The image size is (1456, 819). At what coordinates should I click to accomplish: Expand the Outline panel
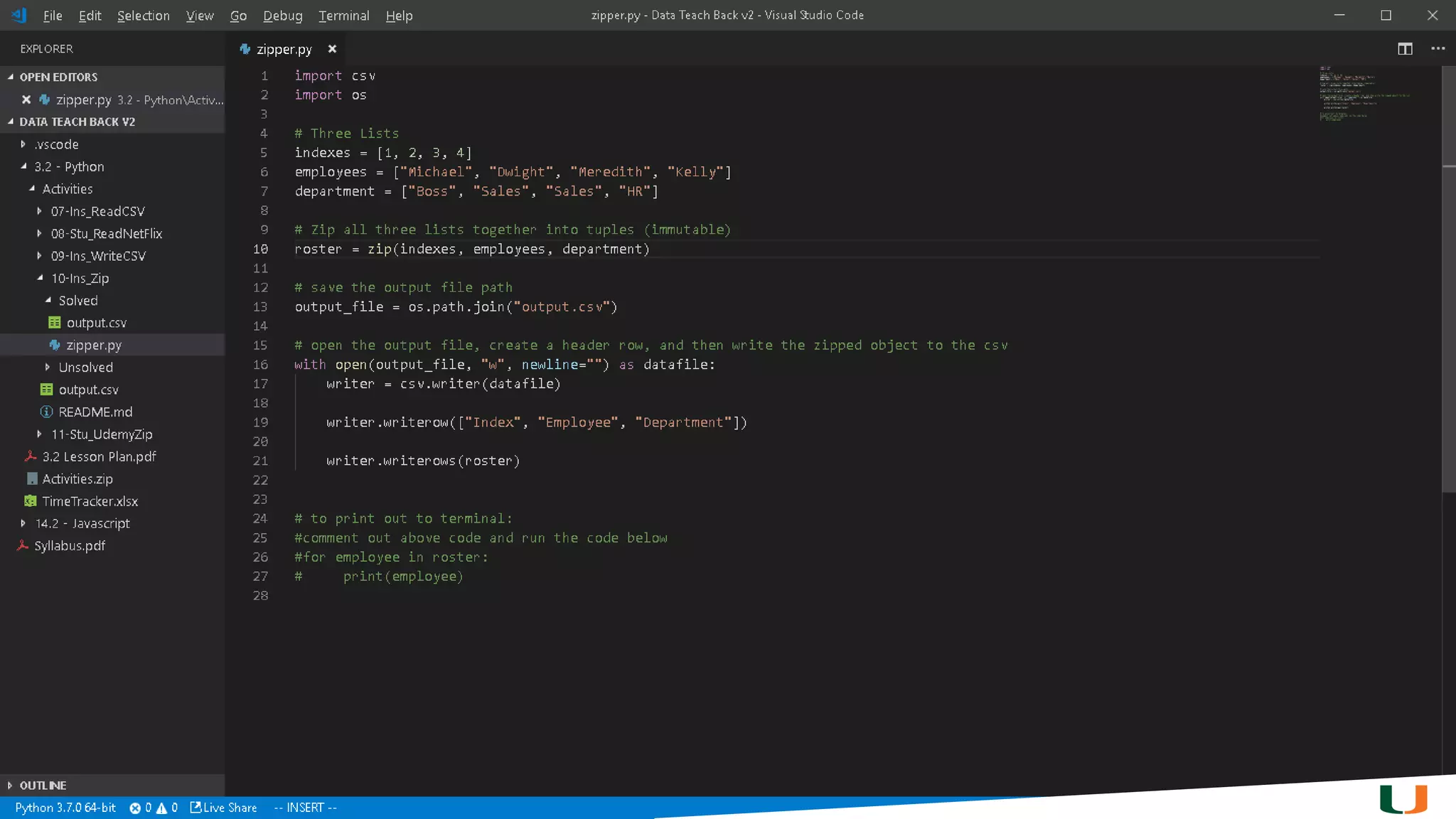tap(43, 786)
